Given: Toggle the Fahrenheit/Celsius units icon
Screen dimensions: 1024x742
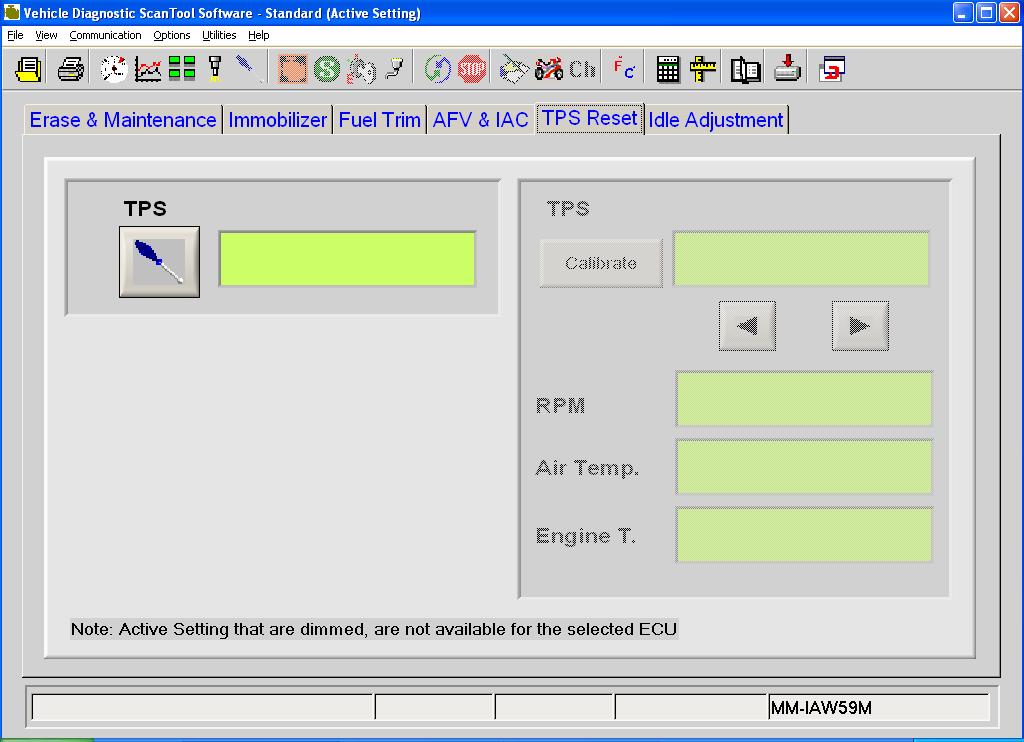Looking at the screenshot, I should tap(624, 69).
